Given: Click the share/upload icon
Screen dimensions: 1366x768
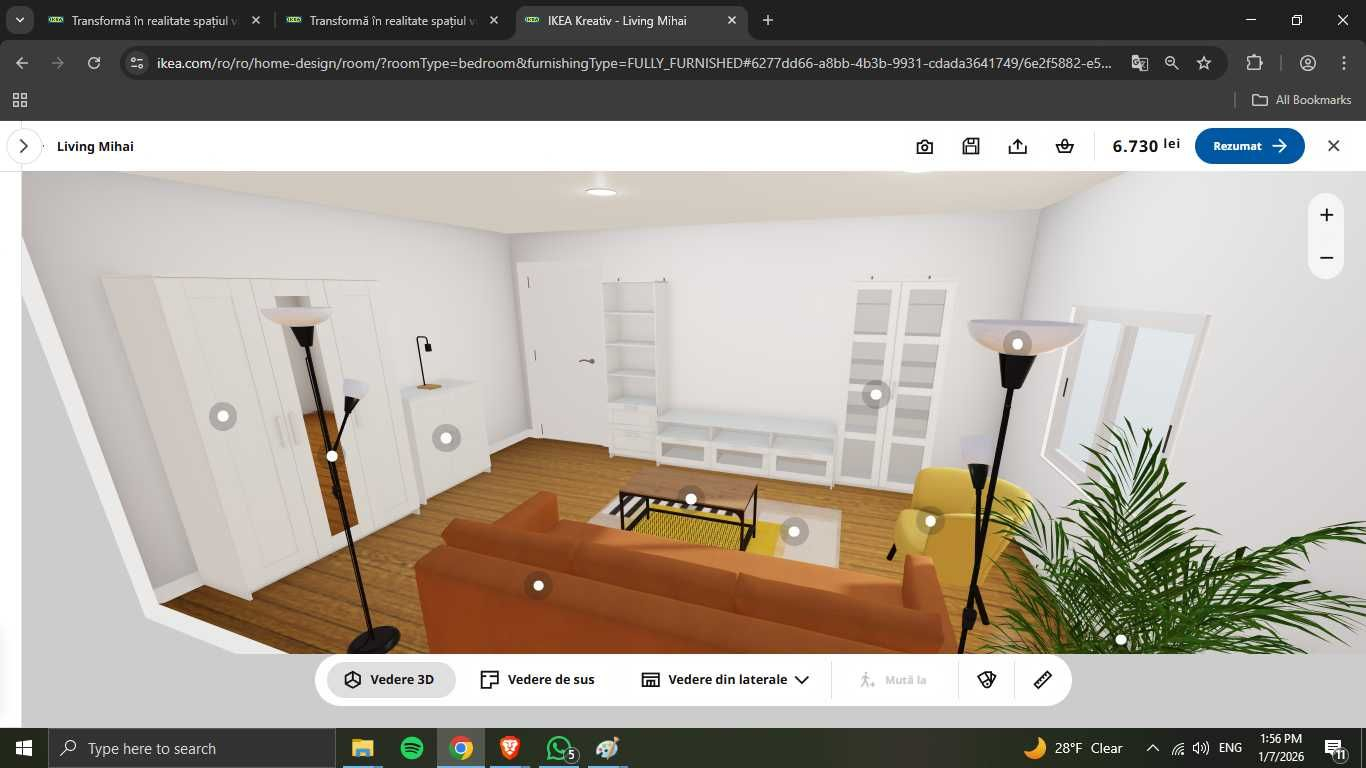Looking at the screenshot, I should point(1017,147).
